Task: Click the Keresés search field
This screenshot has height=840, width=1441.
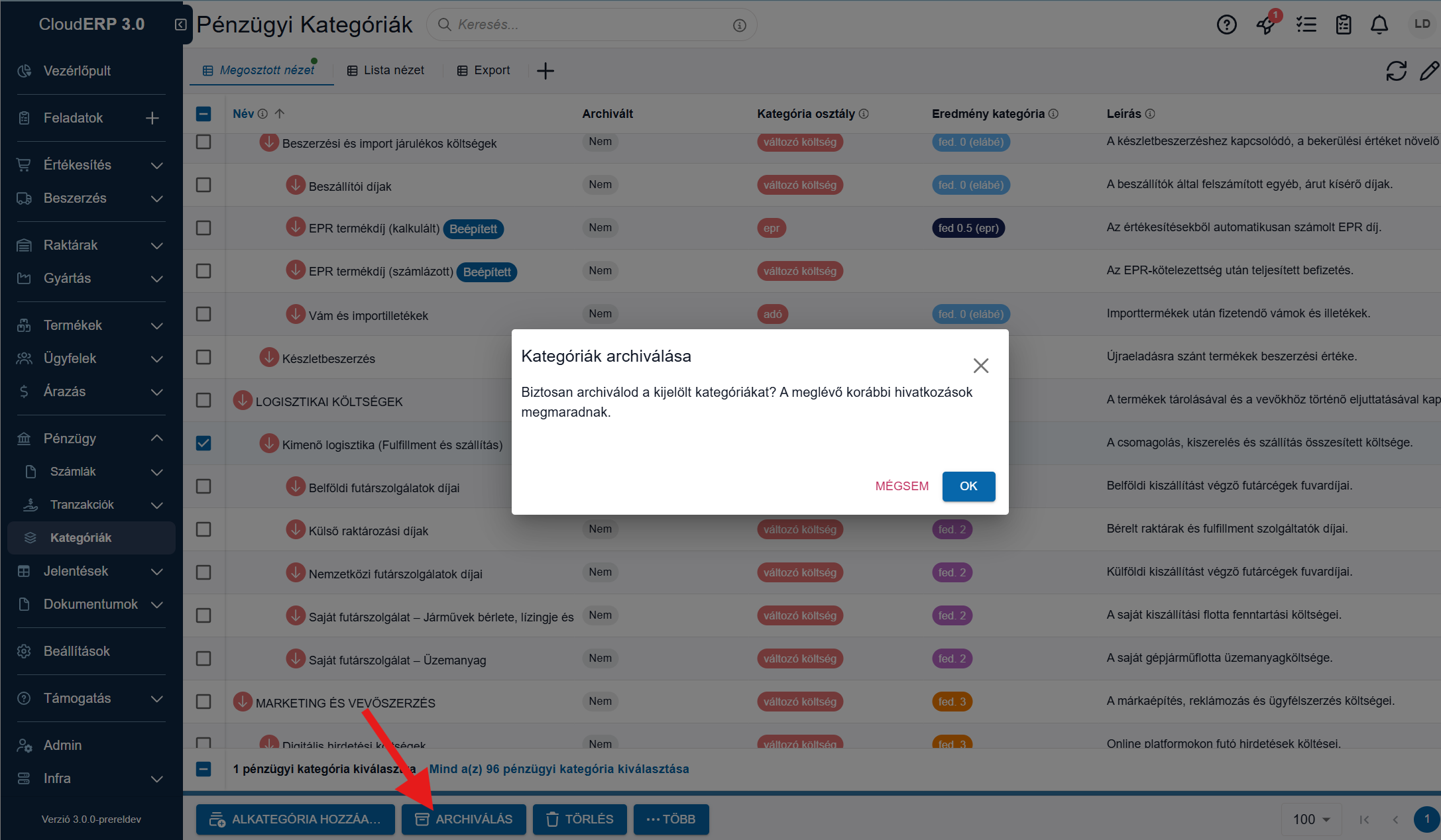Action: point(591,25)
